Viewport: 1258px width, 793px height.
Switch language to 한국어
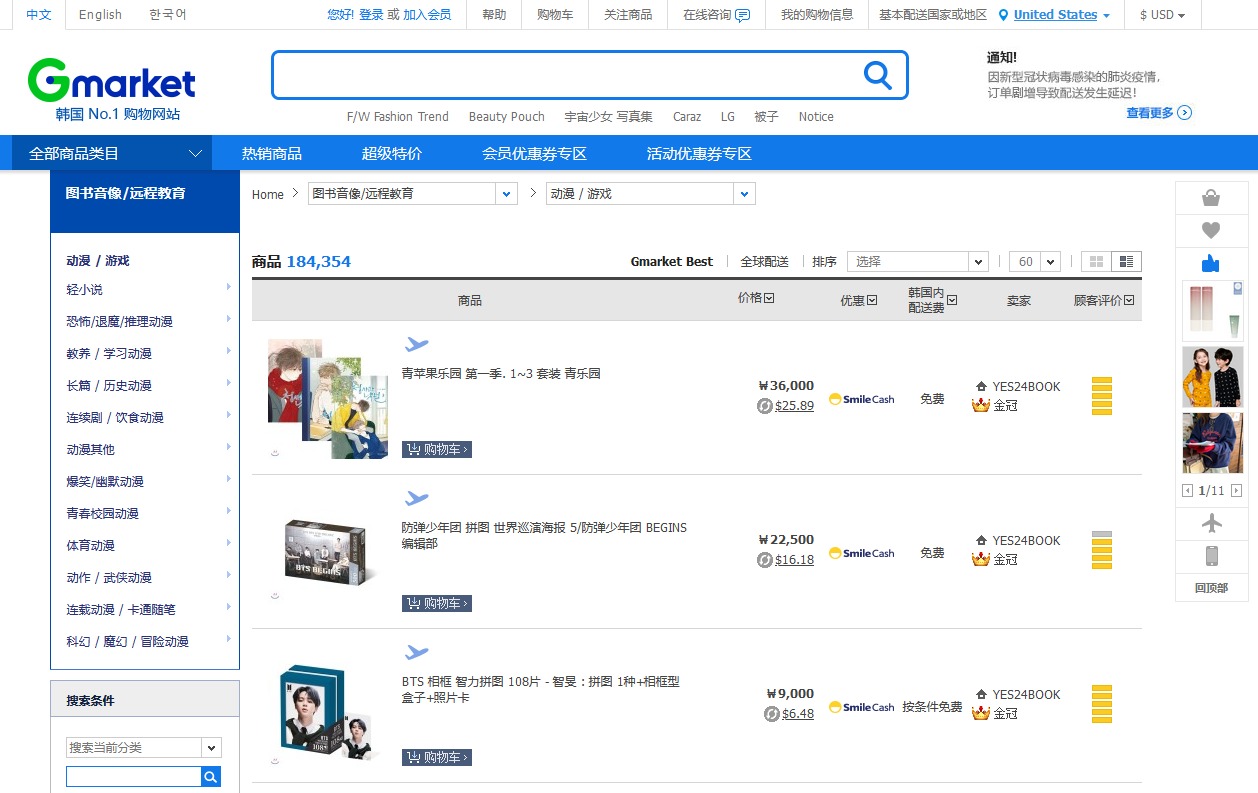[x=168, y=15]
